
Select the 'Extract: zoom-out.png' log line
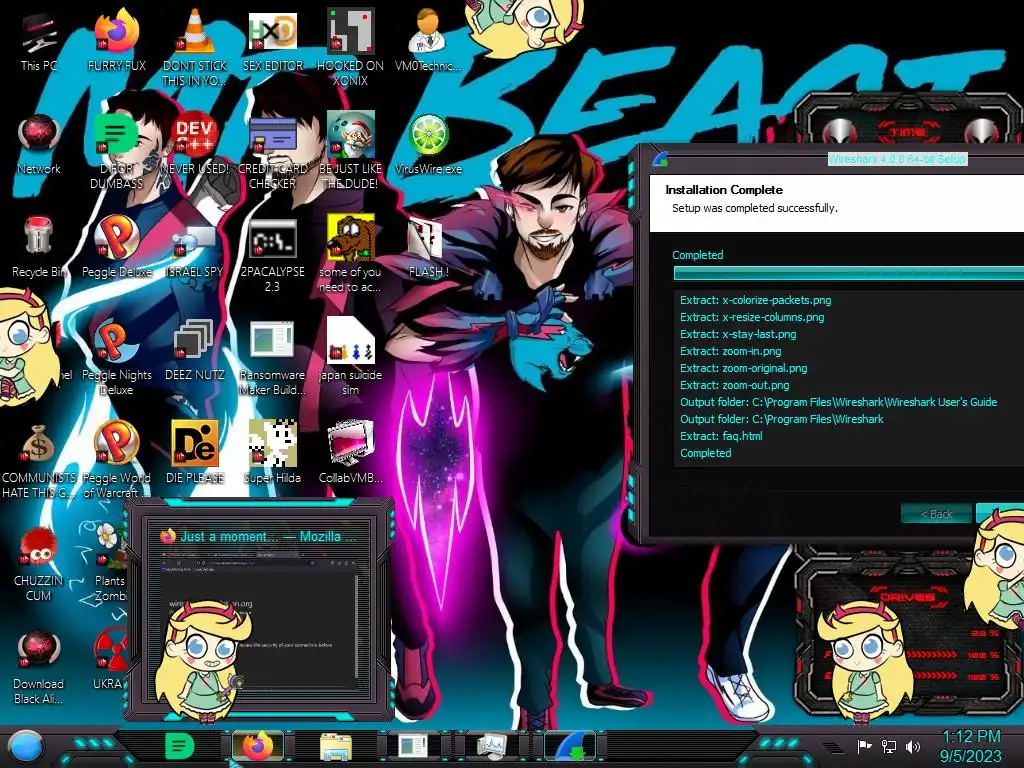click(x=735, y=385)
